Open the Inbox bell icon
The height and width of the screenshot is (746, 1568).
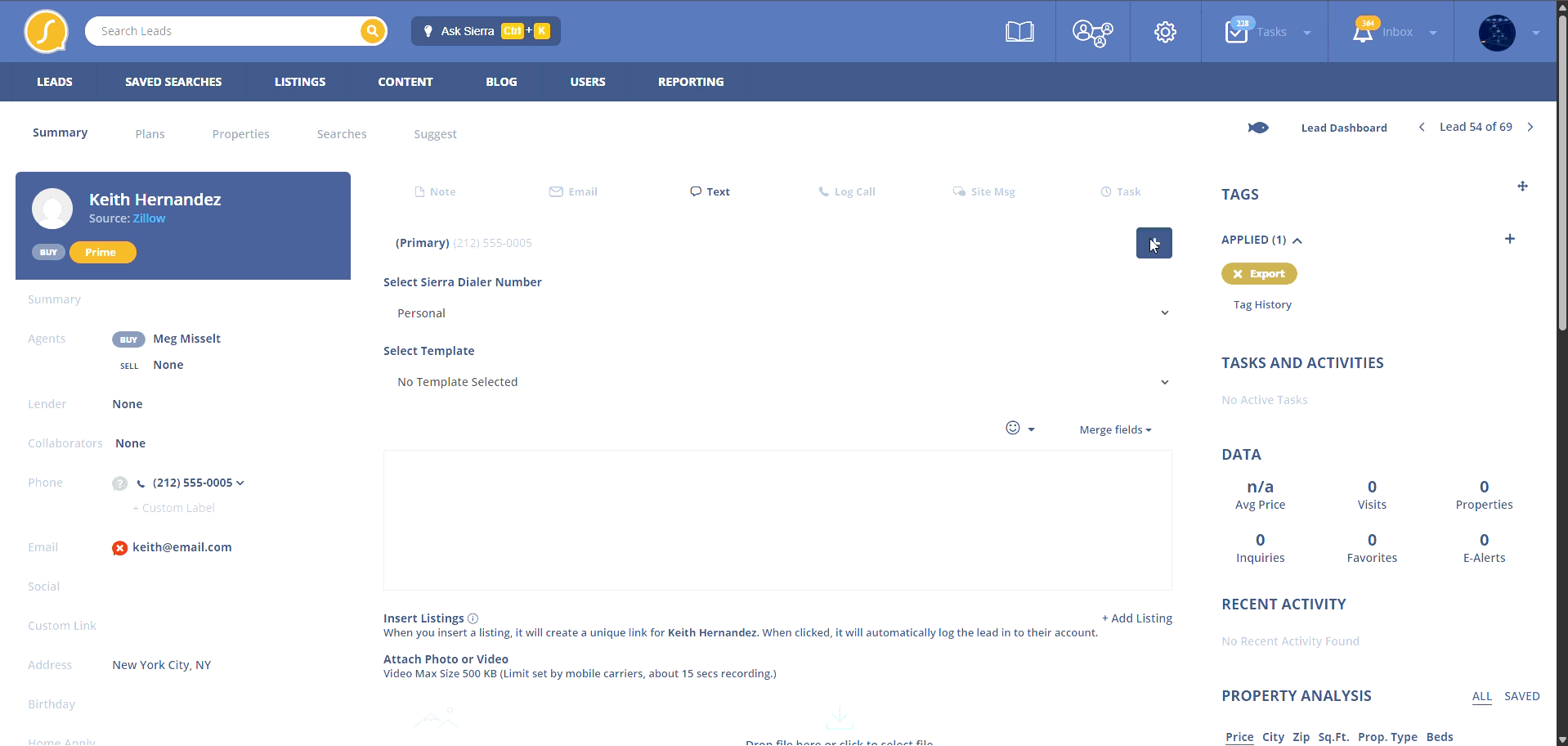pyautogui.click(x=1363, y=33)
